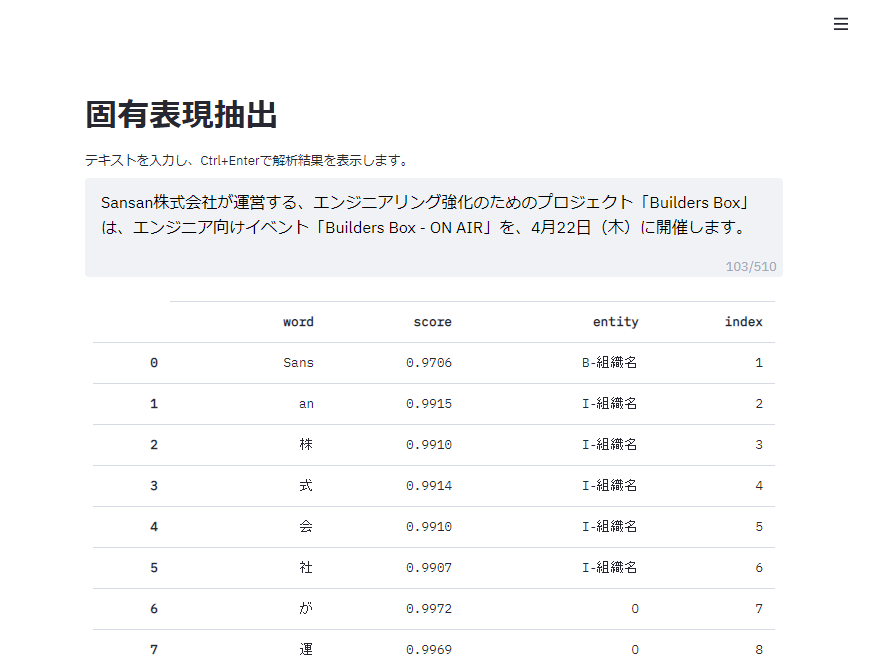
Task: Select the '社' word cell
Action: (x=306, y=568)
